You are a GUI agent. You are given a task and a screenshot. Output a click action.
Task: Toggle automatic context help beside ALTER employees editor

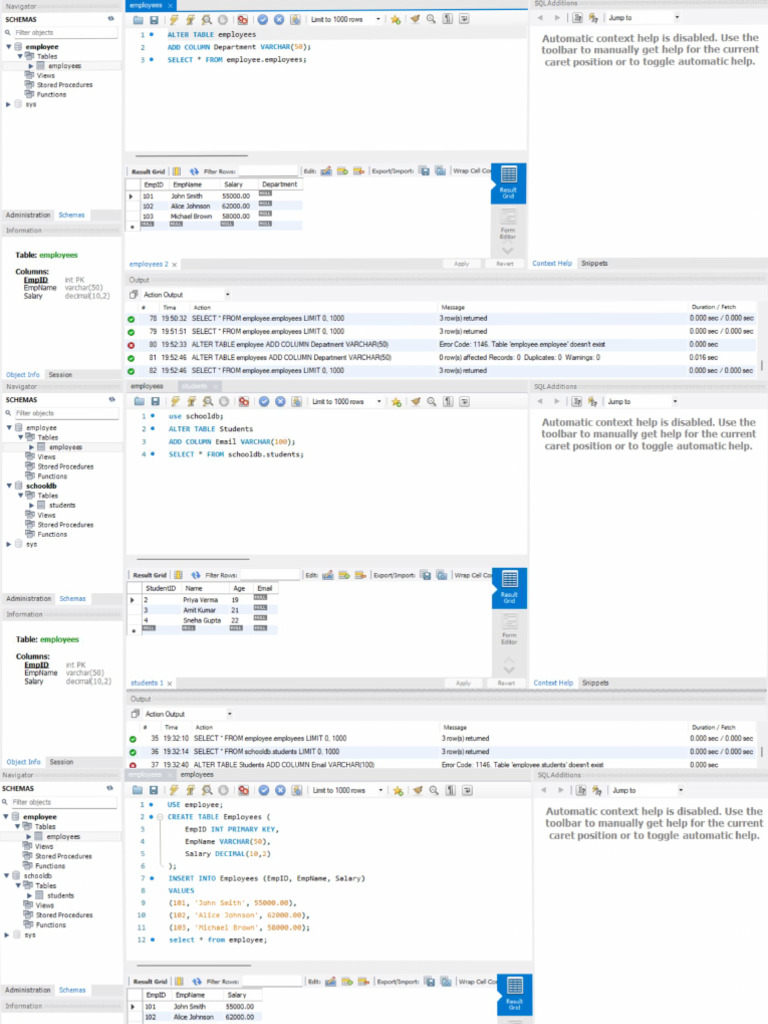593,18
